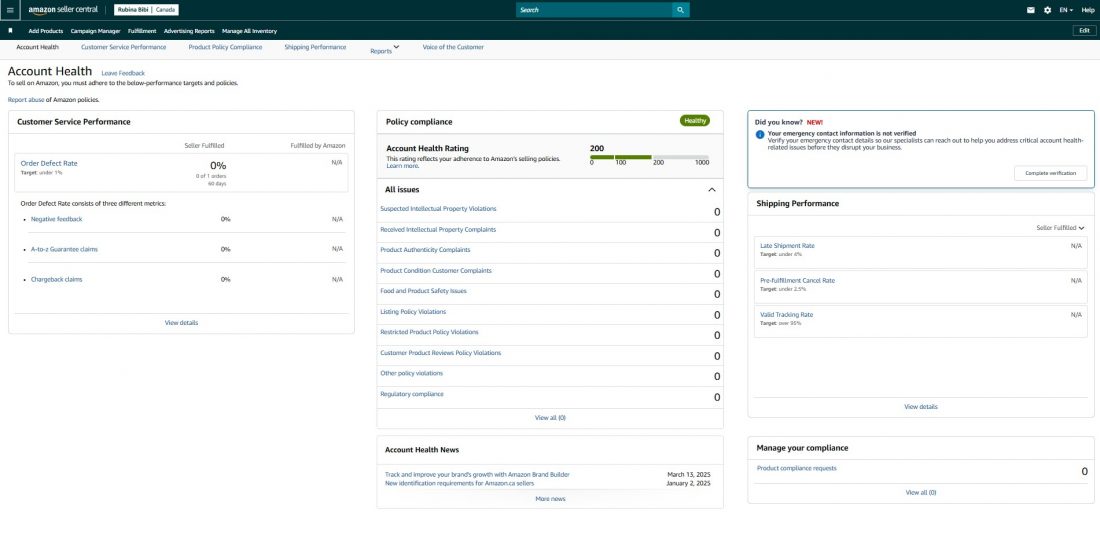Click inside the Search field

pos(593,10)
